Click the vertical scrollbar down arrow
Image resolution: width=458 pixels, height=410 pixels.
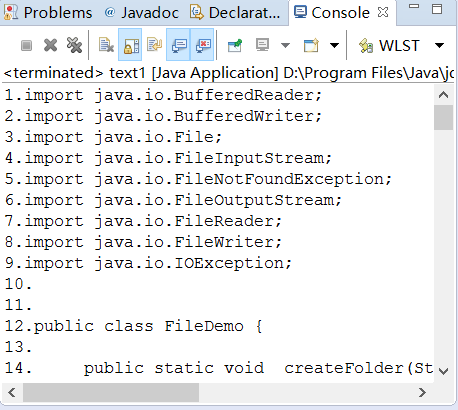(x=443, y=371)
